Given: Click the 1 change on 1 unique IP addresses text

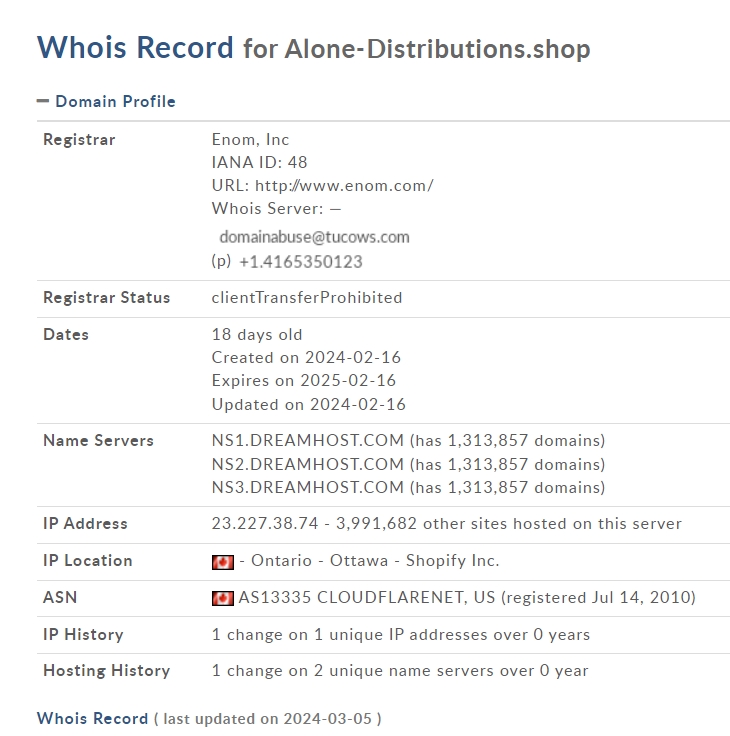Looking at the screenshot, I should point(400,635).
